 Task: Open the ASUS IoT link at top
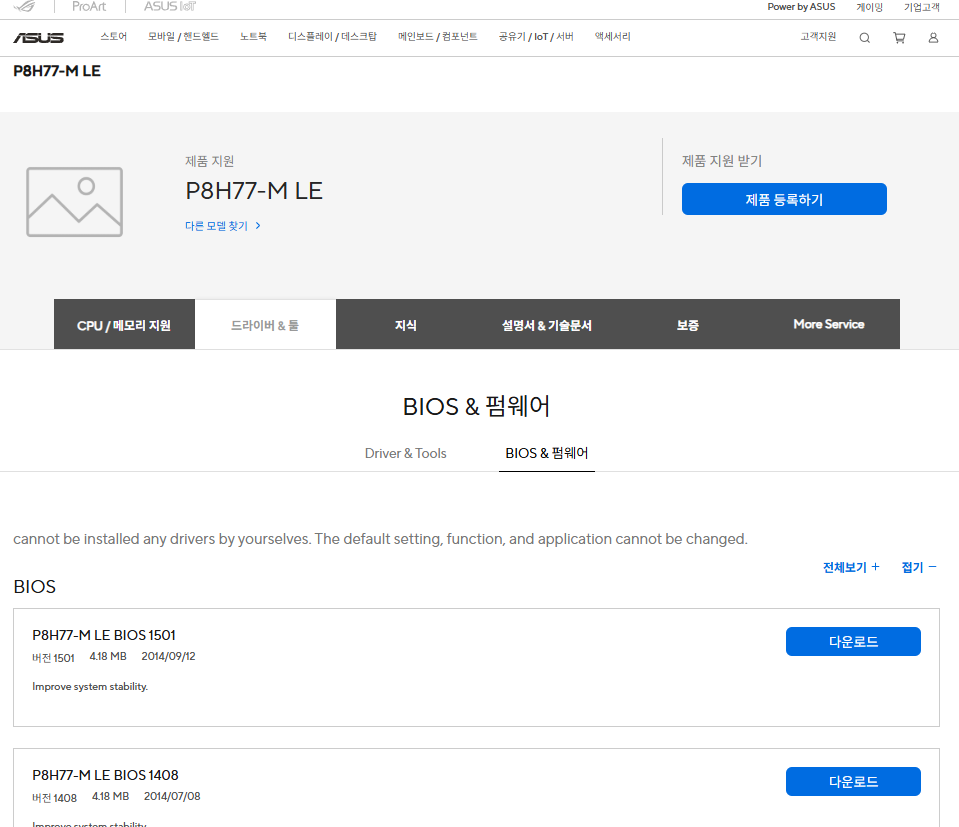click(170, 6)
